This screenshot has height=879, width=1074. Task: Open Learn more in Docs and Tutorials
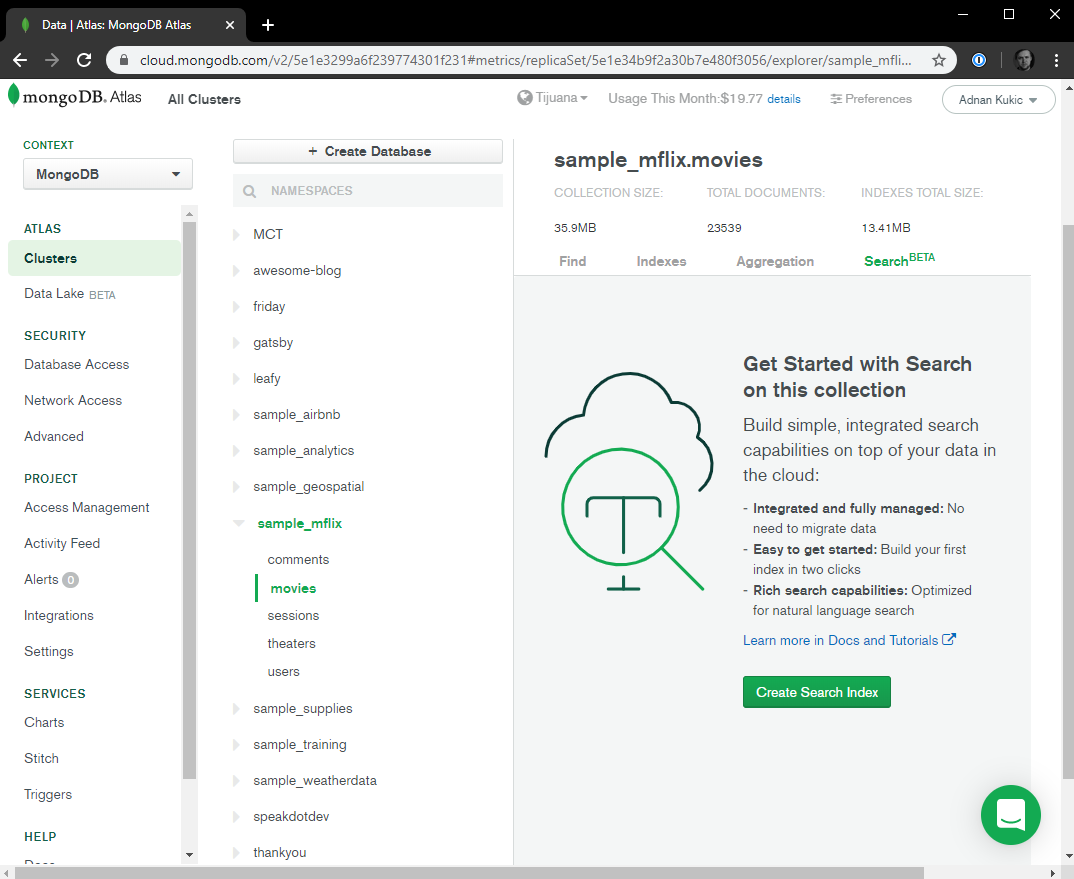point(849,640)
